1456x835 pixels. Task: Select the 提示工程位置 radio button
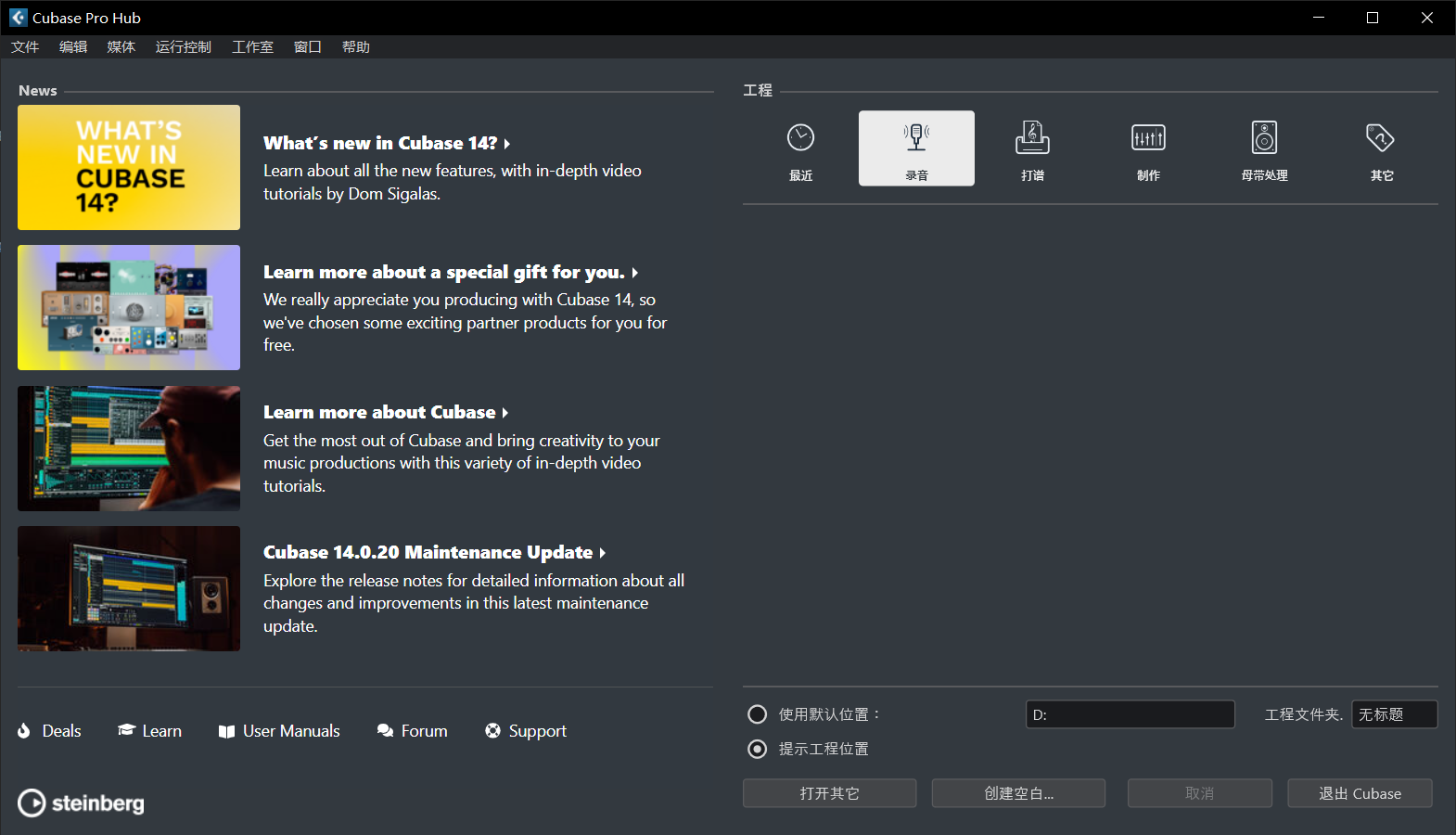(758, 749)
